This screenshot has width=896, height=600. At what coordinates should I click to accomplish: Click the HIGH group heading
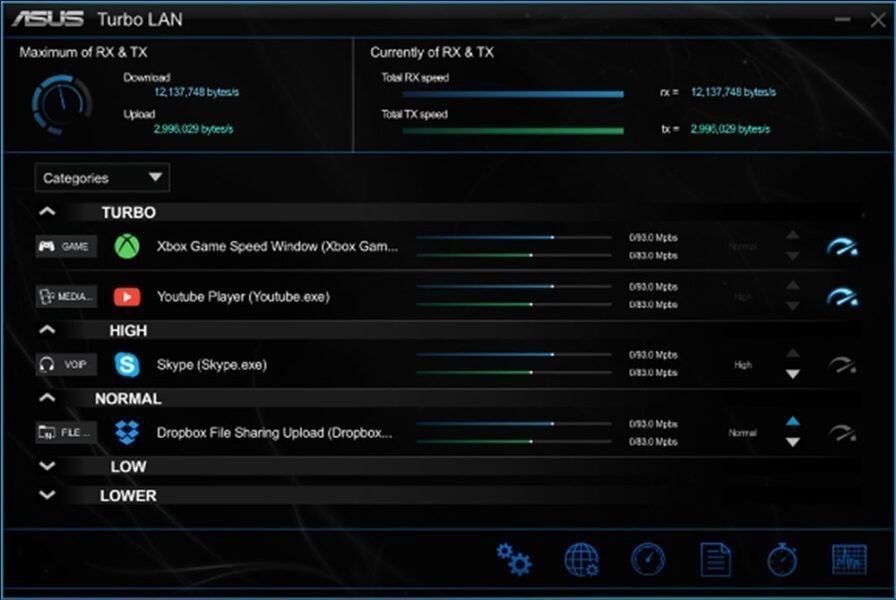129,330
